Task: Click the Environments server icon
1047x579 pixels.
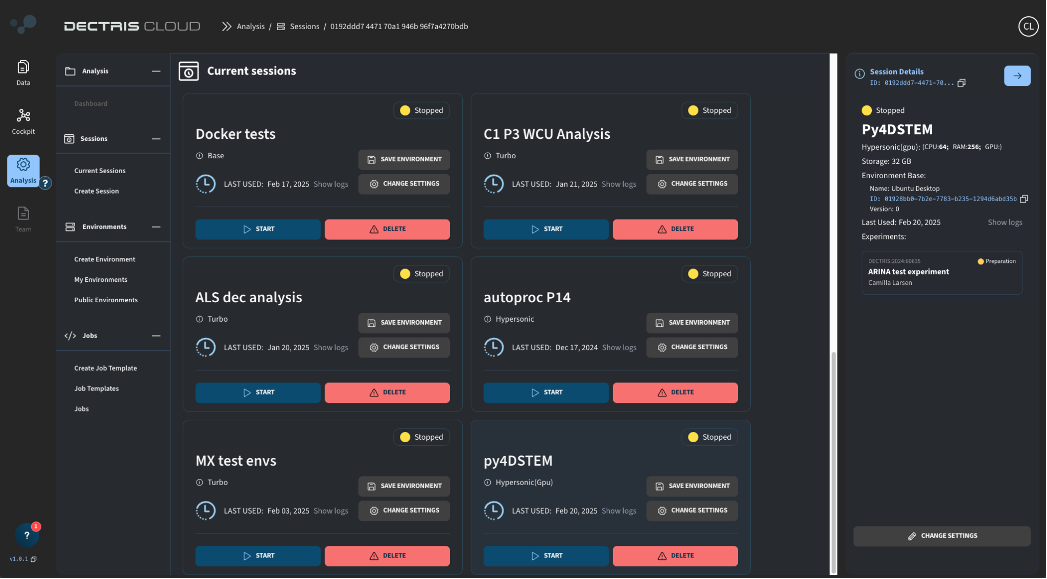Action: click(x=70, y=227)
